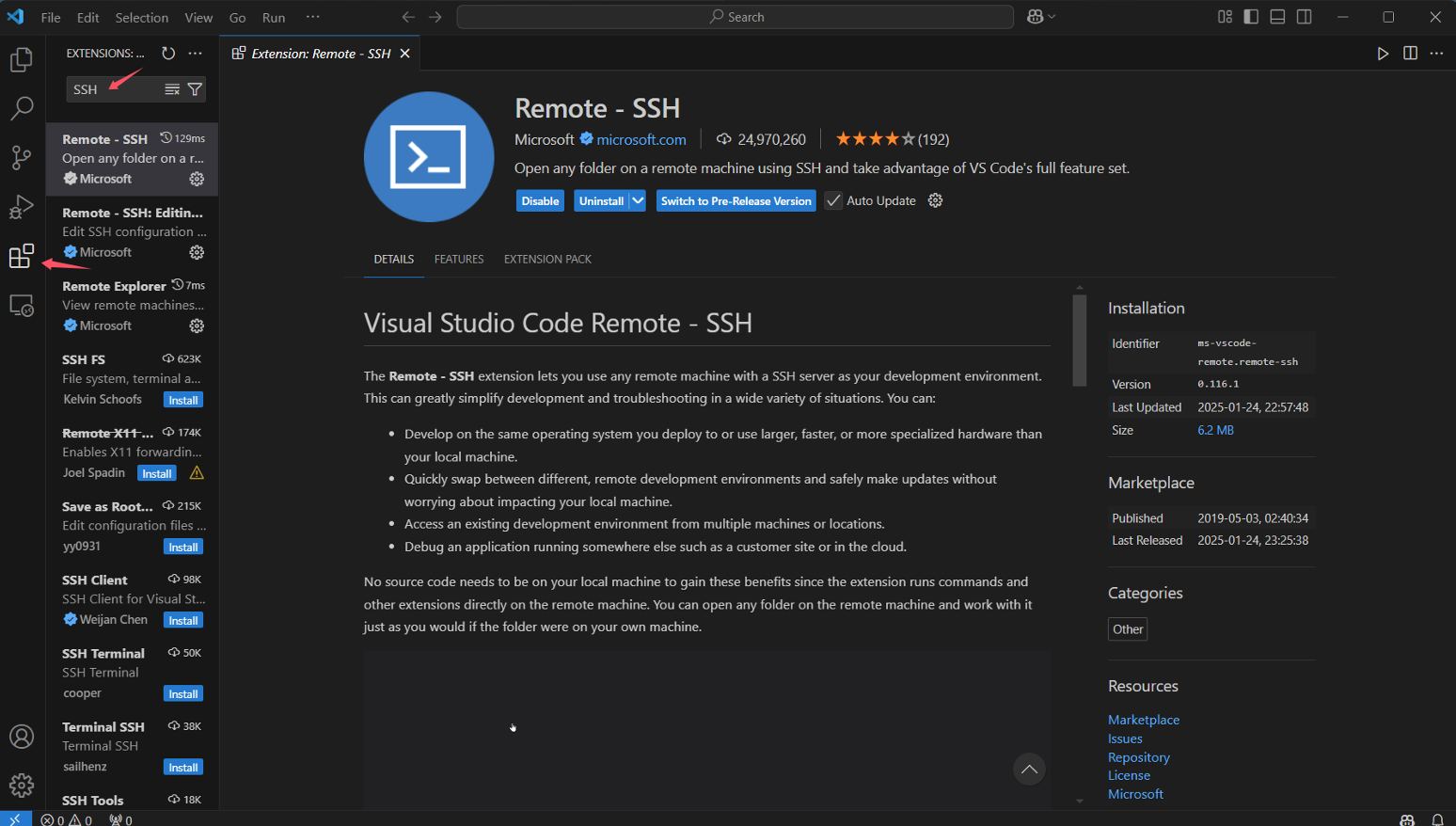Click the details page vertical scrollbar

pyautogui.click(x=1080, y=341)
